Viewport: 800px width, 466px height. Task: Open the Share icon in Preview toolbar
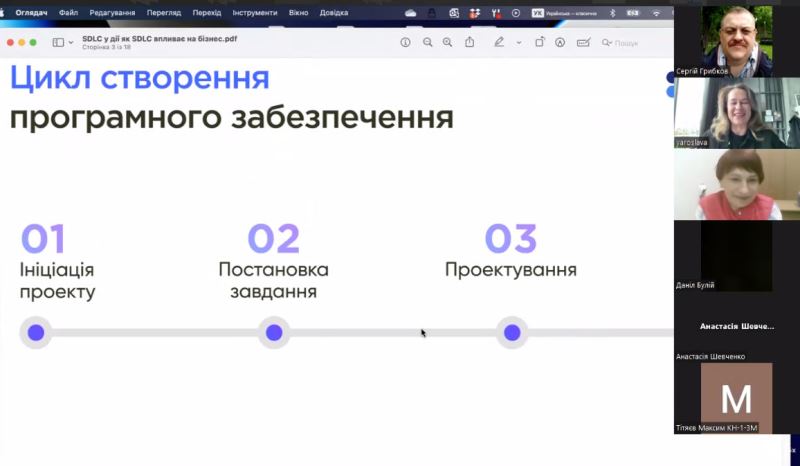point(469,42)
